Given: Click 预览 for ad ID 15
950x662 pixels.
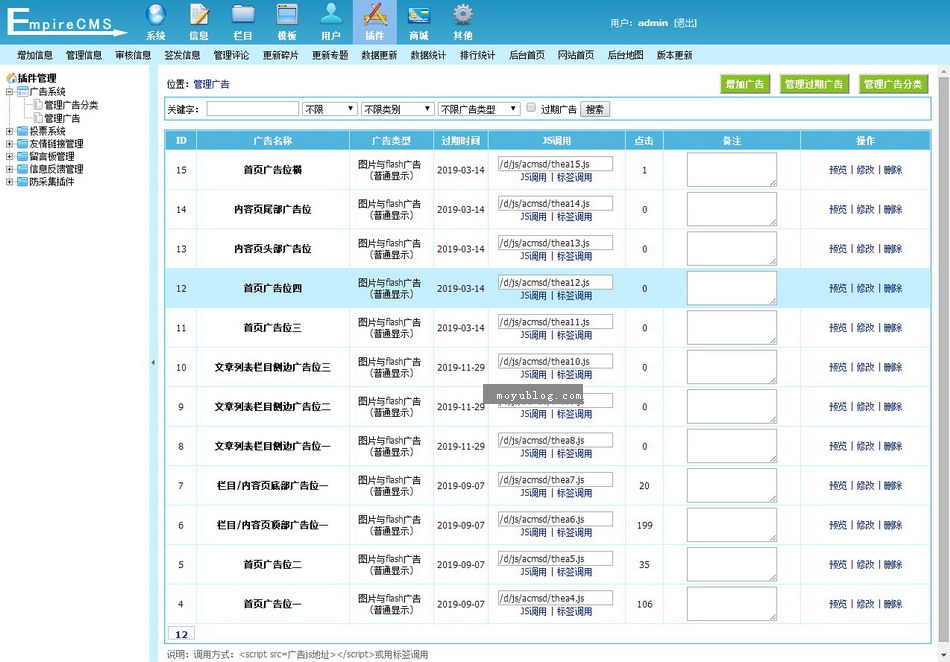Looking at the screenshot, I should [838, 170].
